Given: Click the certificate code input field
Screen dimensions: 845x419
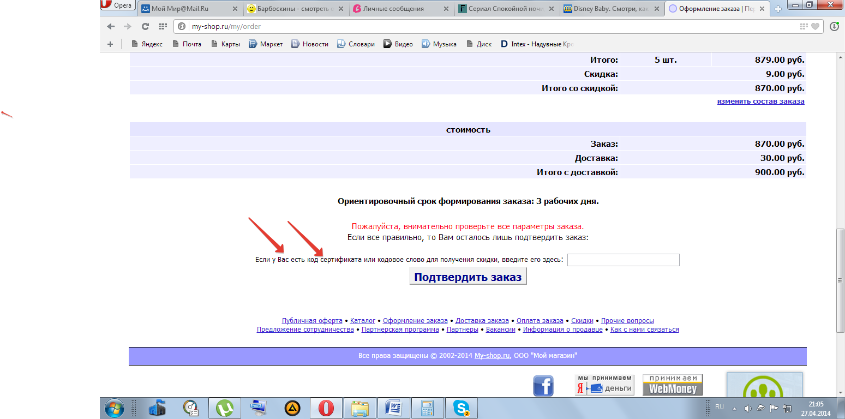Looking at the screenshot, I should [623, 259].
